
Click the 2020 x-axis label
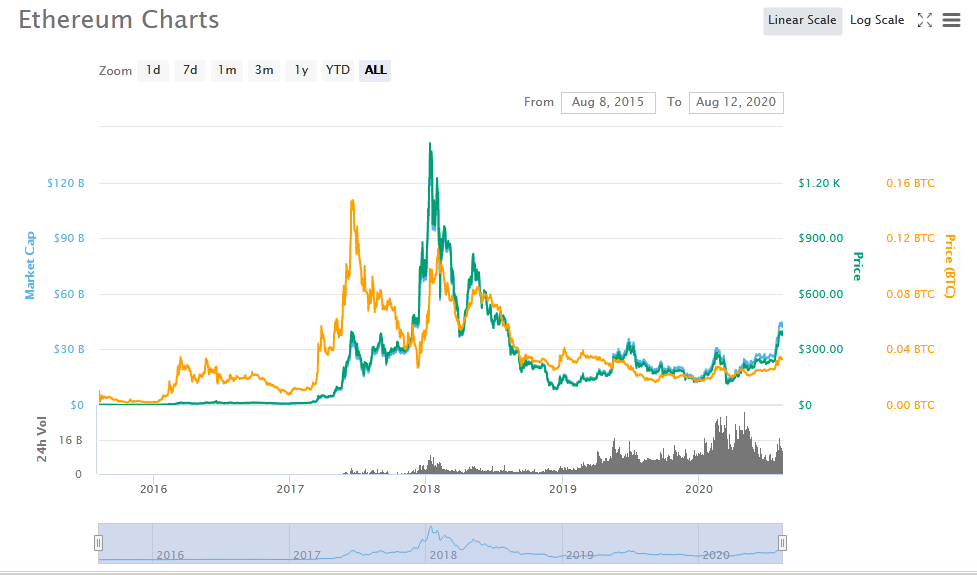point(698,489)
